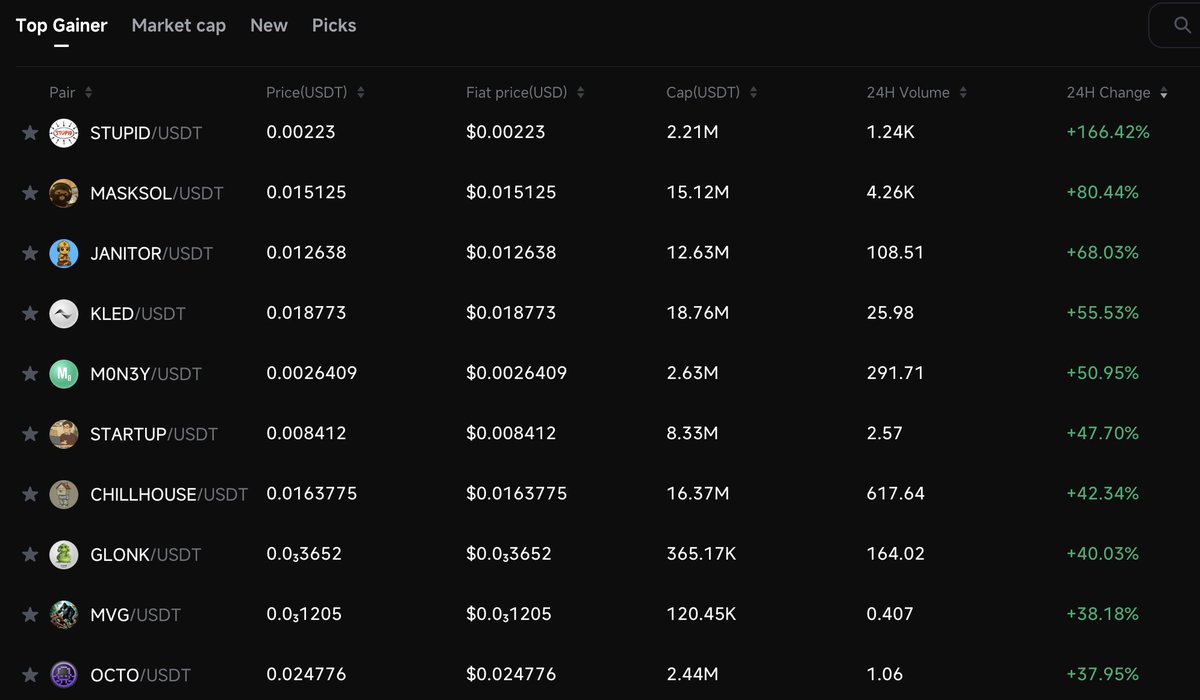Click the 0.0026409 USDT price
Image resolution: width=1200 pixels, height=700 pixels.
point(312,373)
